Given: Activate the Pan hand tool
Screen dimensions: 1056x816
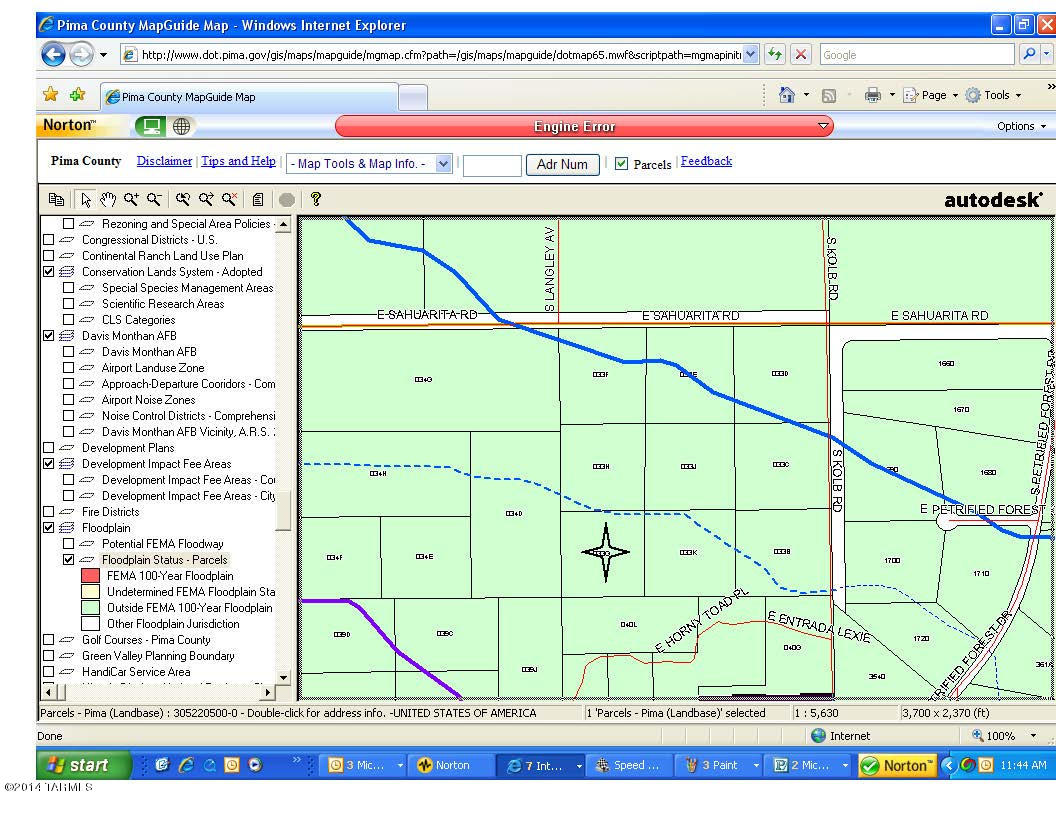Looking at the screenshot, I should [108, 199].
